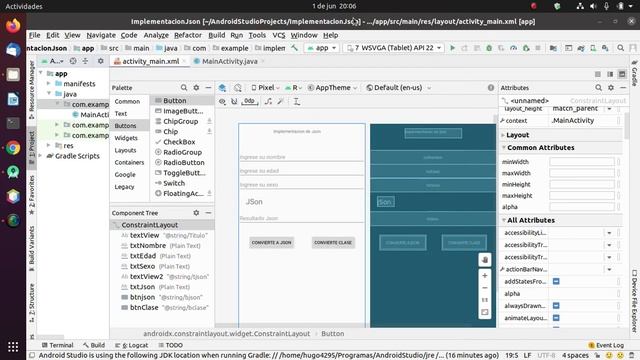
Task: Search the Palette with magnifier icon
Action: (x=184, y=88)
